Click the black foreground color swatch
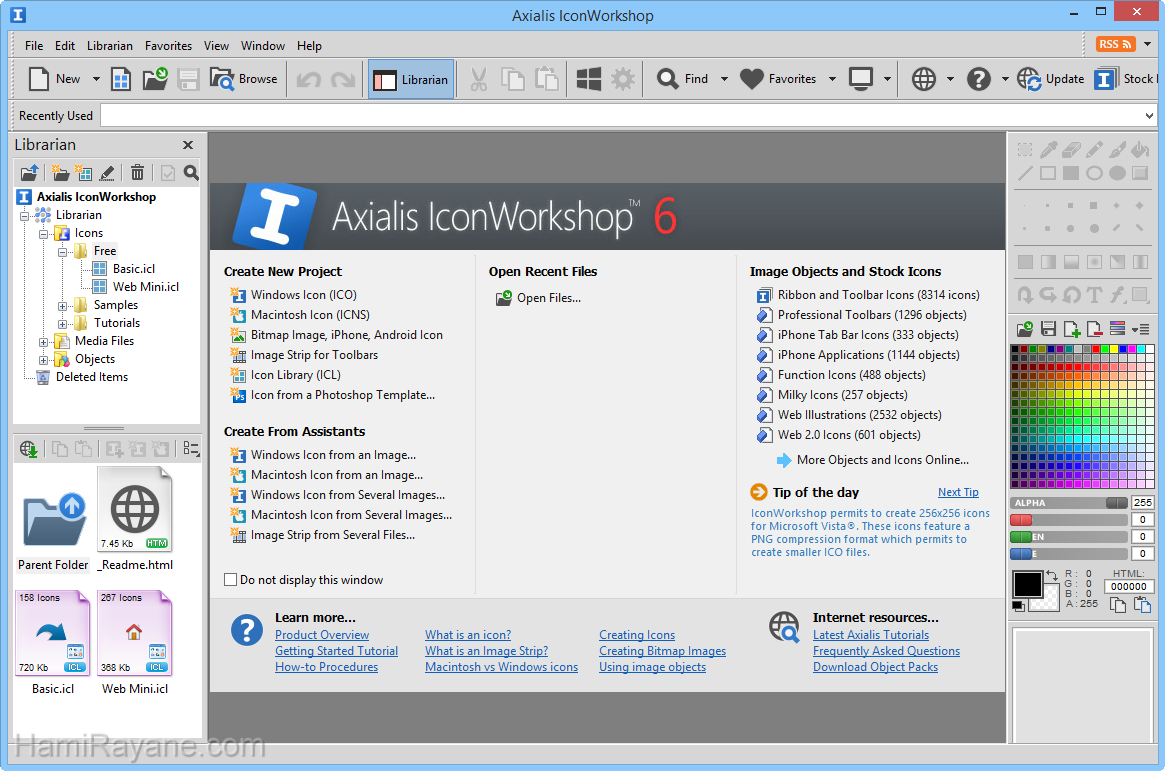Viewport: 1165px width, 771px height. (1028, 585)
